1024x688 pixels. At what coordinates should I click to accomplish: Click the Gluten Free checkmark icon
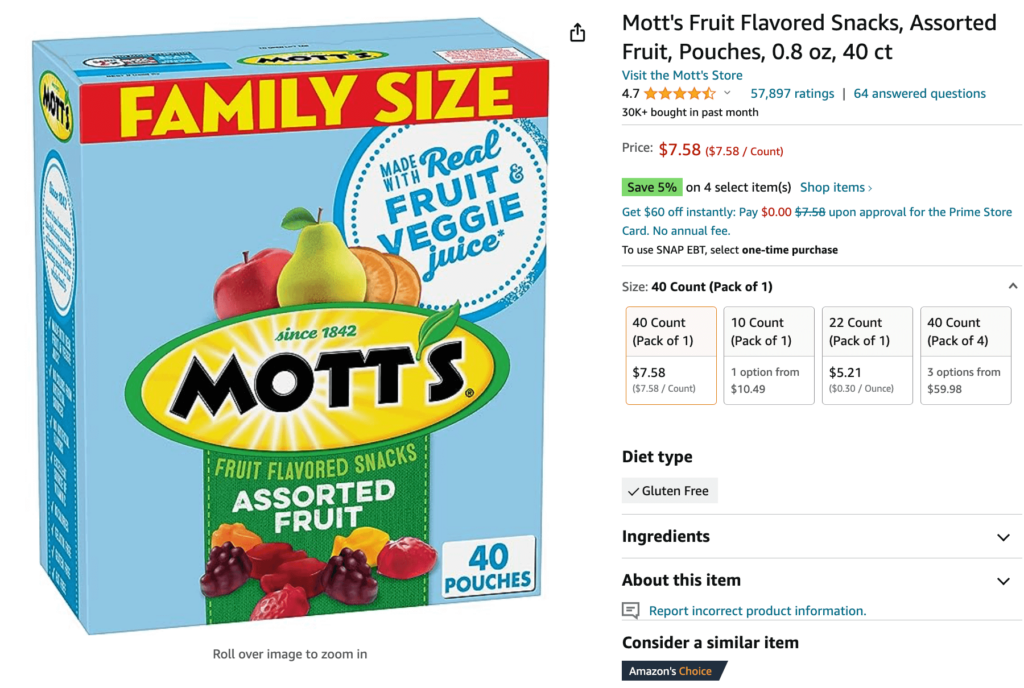633,491
